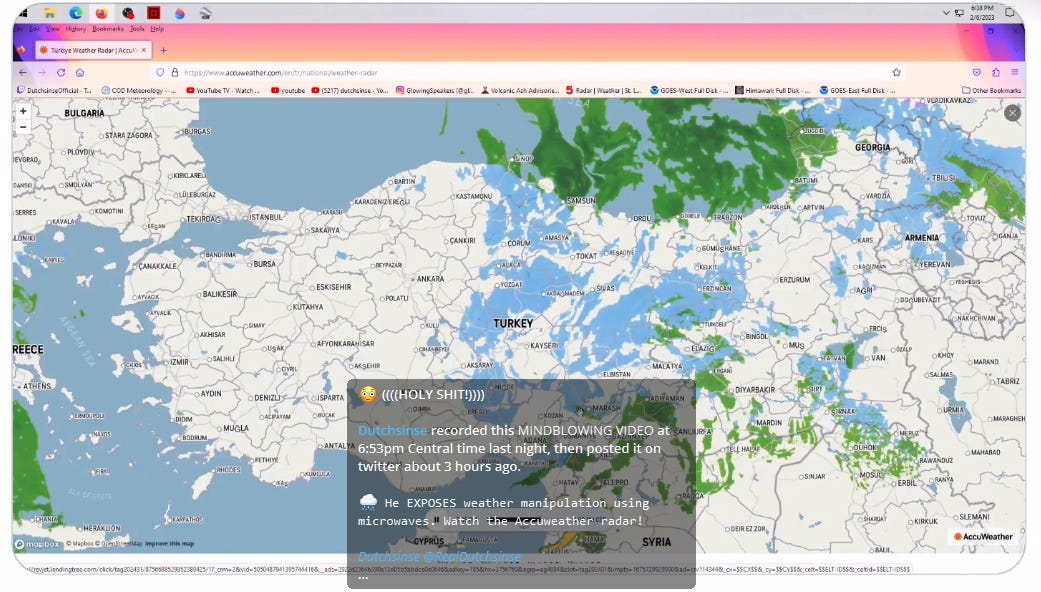This screenshot has width=1041, height=592.
Task: Select the Türkiye Weather Radar tab
Action: click(92, 50)
